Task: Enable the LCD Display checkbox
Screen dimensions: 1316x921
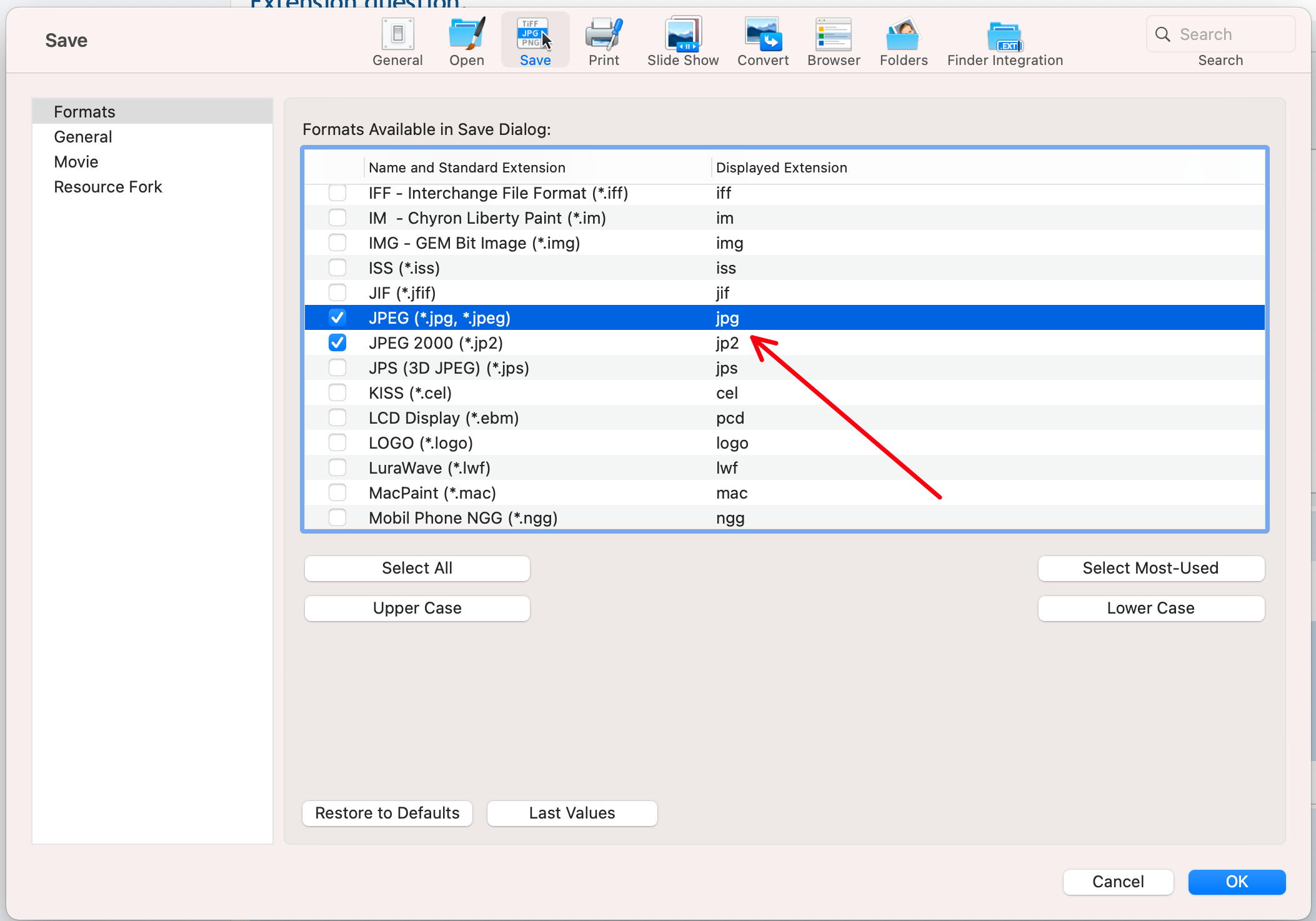Action: click(x=337, y=417)
